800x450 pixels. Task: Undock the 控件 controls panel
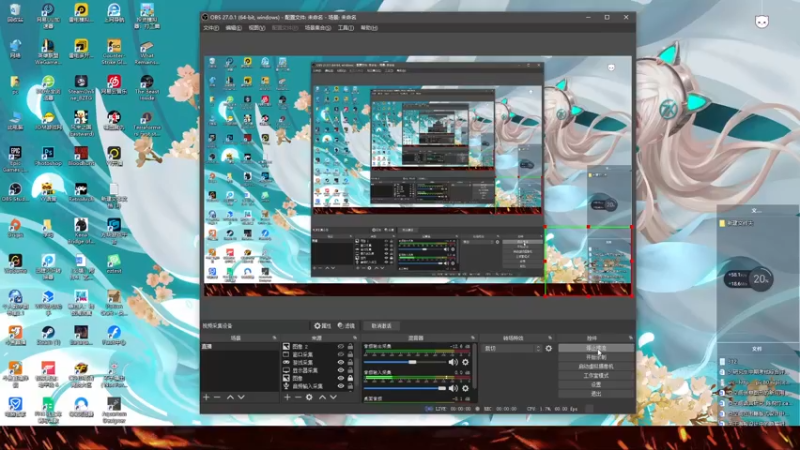click(x=631, y=338)
